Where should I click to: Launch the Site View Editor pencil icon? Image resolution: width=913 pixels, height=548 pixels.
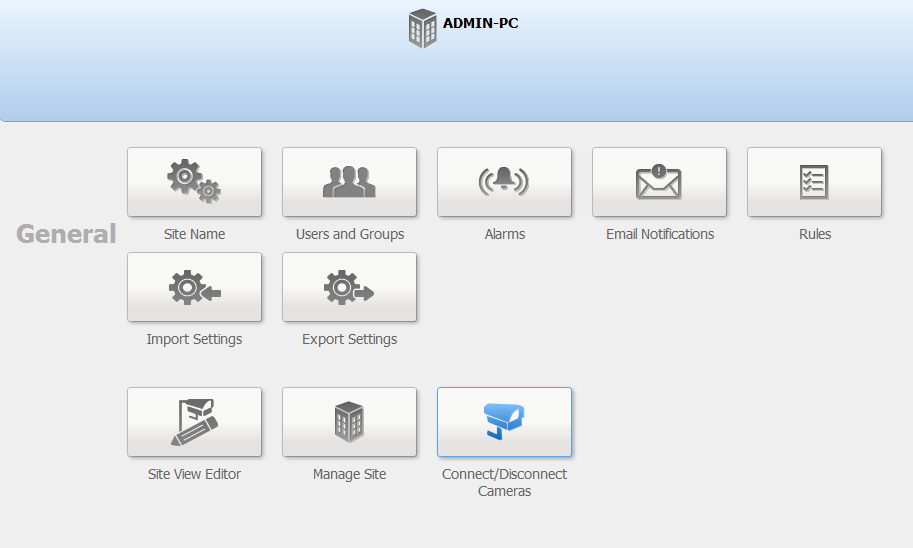coord(194,422)
